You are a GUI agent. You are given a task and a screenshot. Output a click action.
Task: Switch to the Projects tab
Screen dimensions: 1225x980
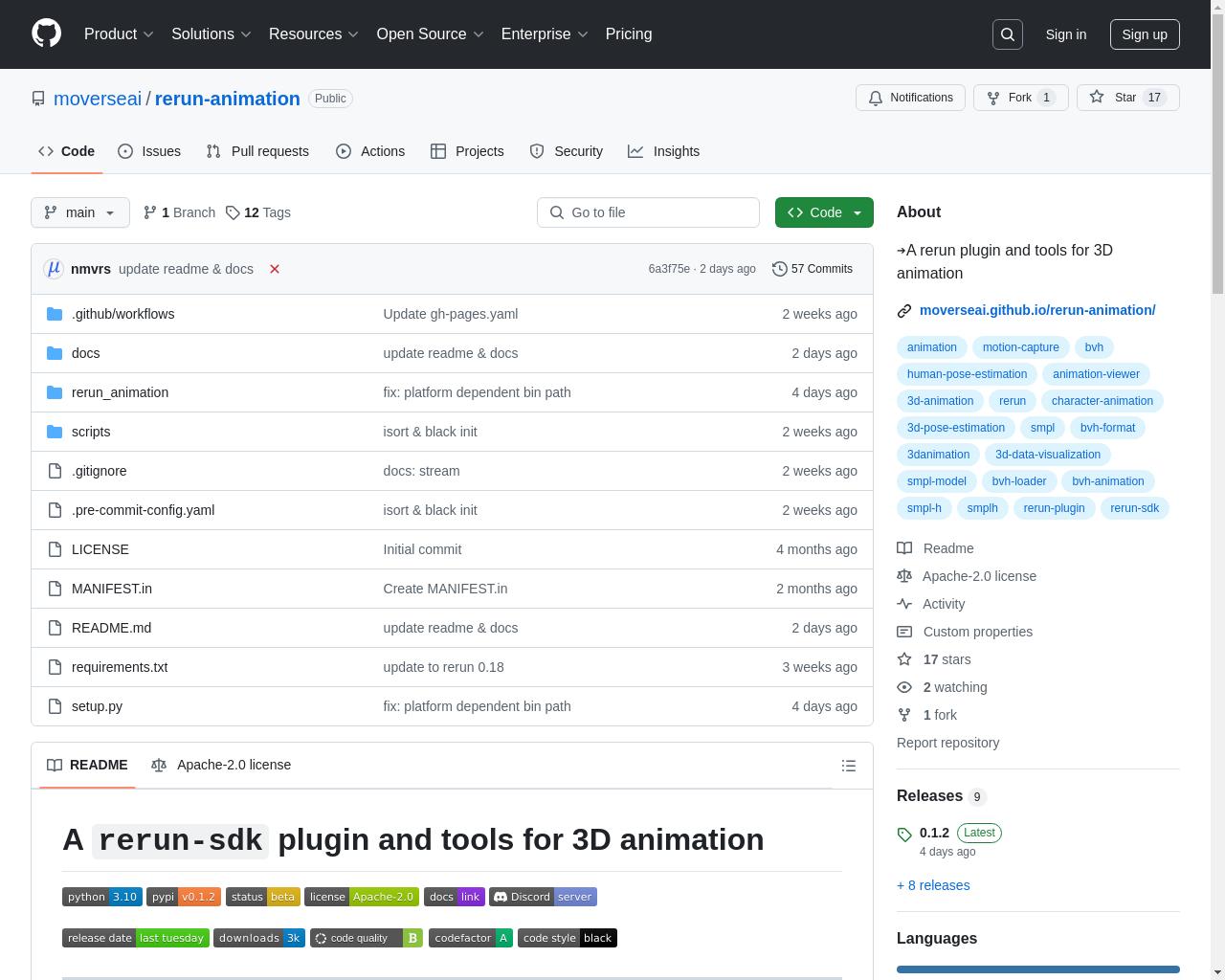(x=467, y=151)
